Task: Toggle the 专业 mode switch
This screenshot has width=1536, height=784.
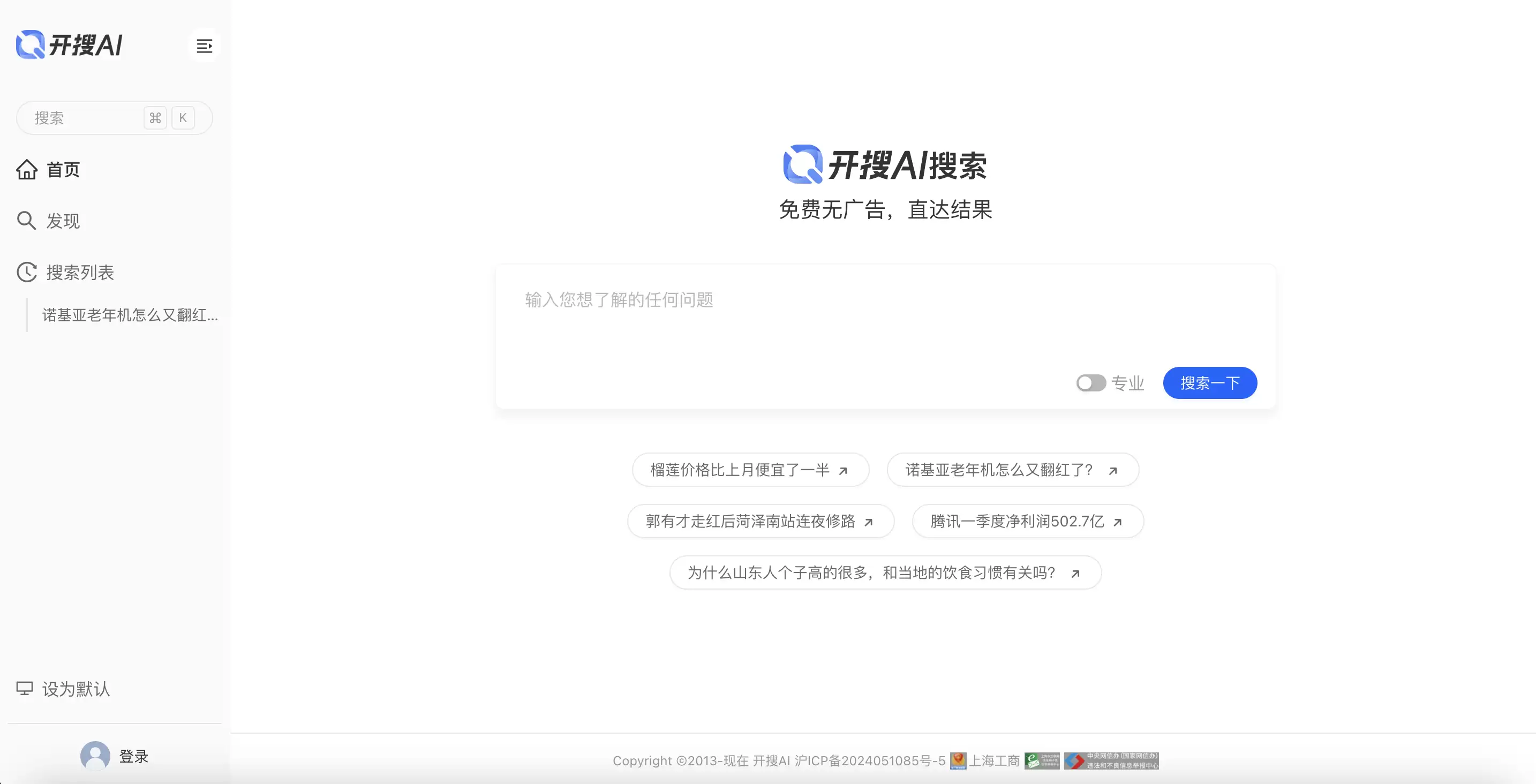Action: point(1090,383)
